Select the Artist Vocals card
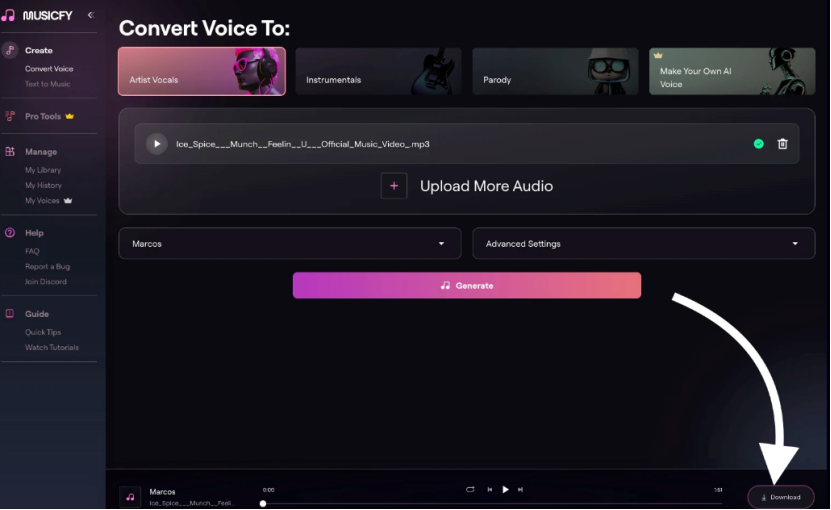 point(202,72)
